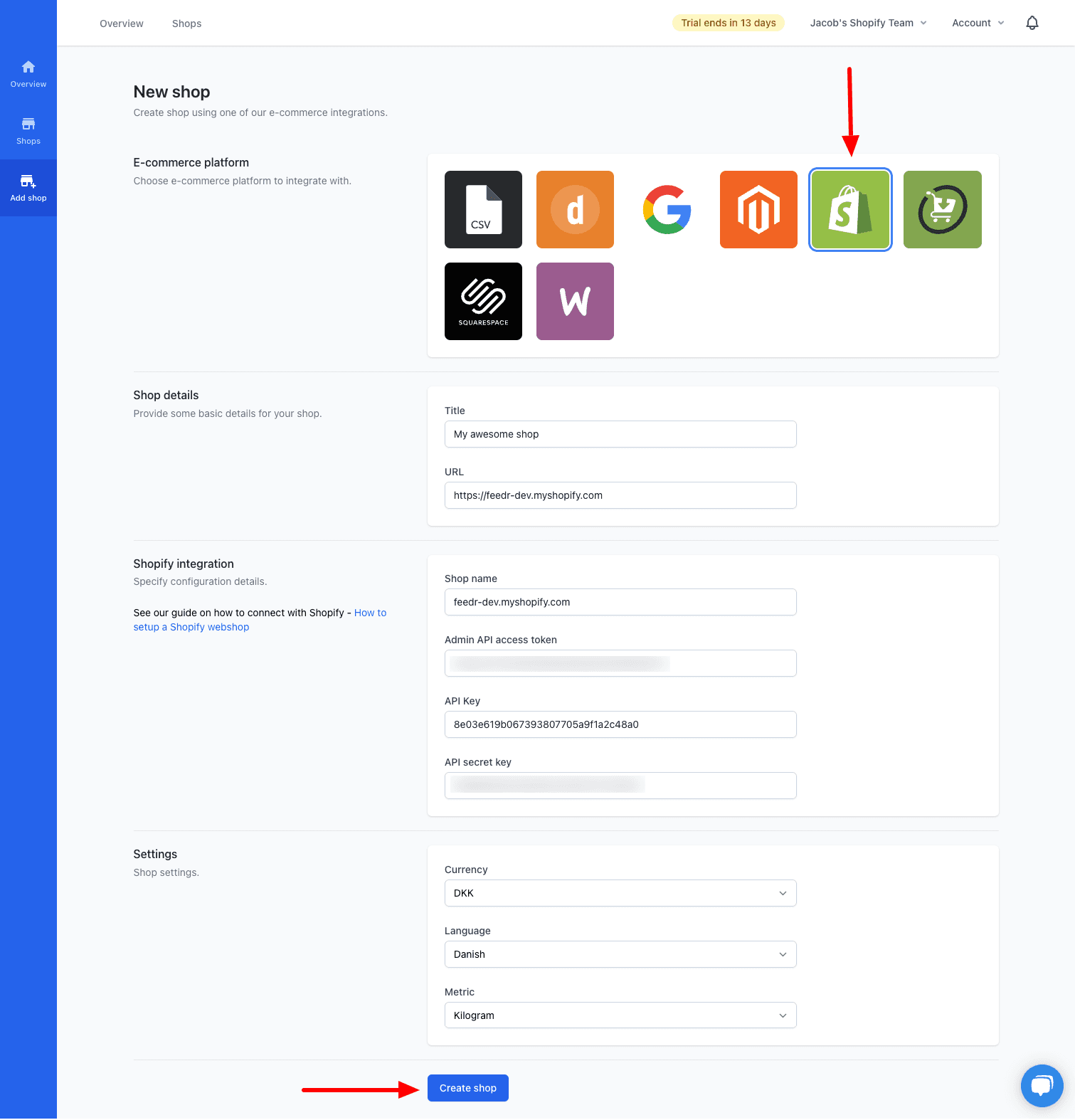The image size is (1075, 1120).
Task: Click into the Title input field
Action: click(x=620, y=434)
